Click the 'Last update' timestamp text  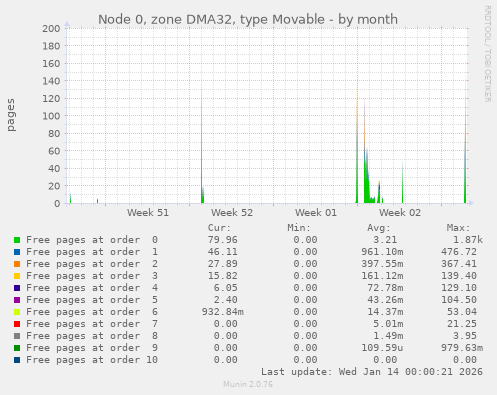372,372
